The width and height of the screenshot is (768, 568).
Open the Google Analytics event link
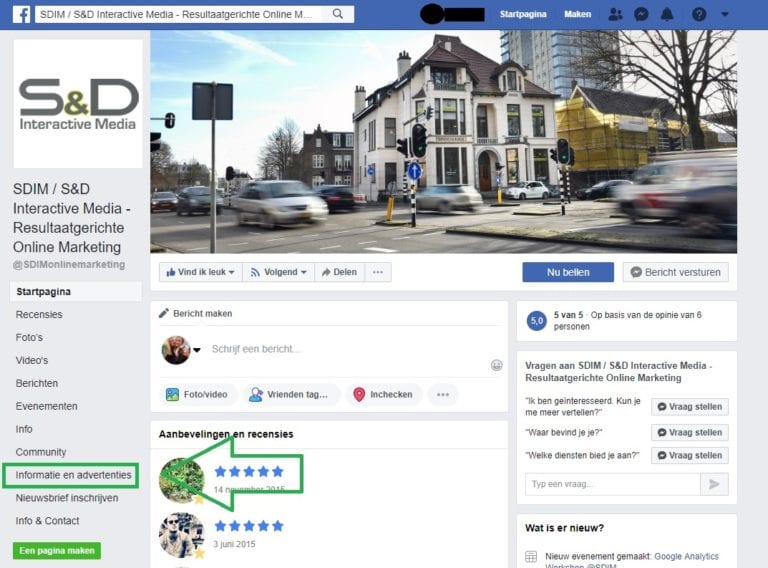pos(686,557)
